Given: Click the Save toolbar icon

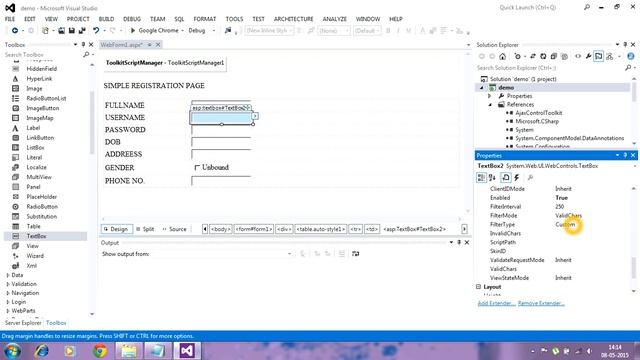Looking at the screenshot, I should click(x=71, y=31).
